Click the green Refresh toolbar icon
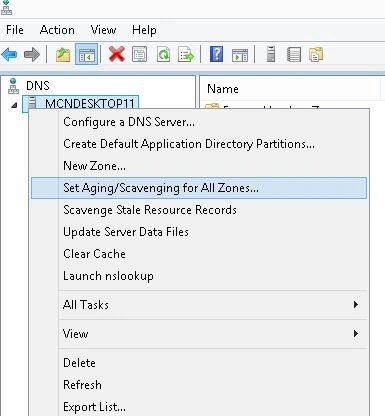385x416 pixels. [163, 54]
